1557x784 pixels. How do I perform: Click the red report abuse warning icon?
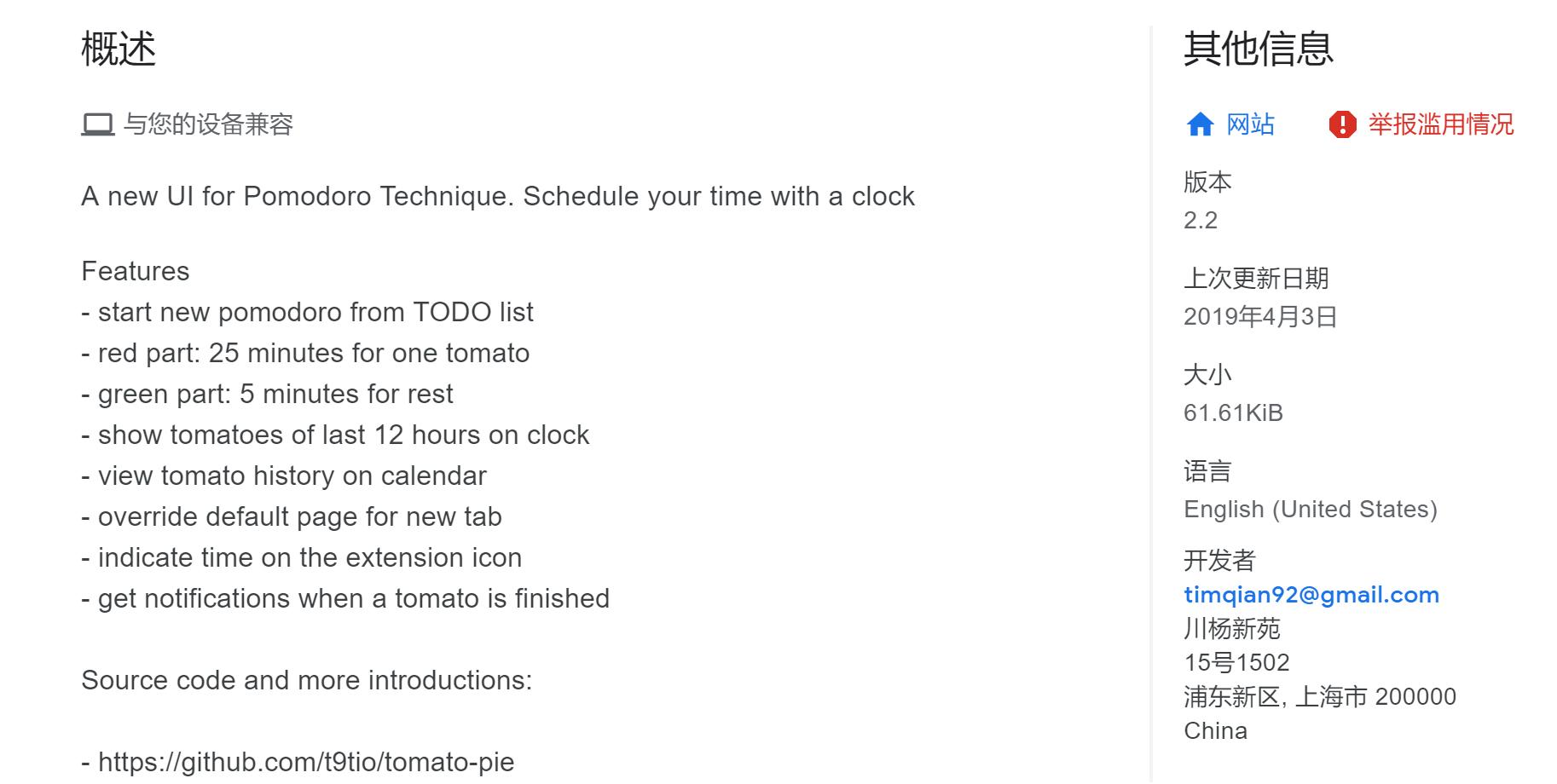coord(1342,125)
